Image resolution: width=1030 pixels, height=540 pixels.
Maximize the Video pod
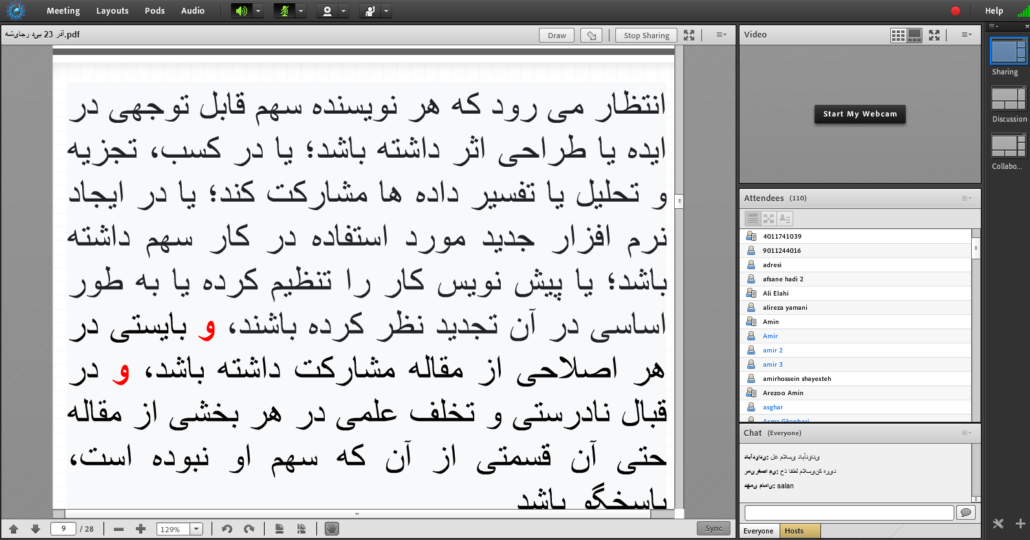934,35
